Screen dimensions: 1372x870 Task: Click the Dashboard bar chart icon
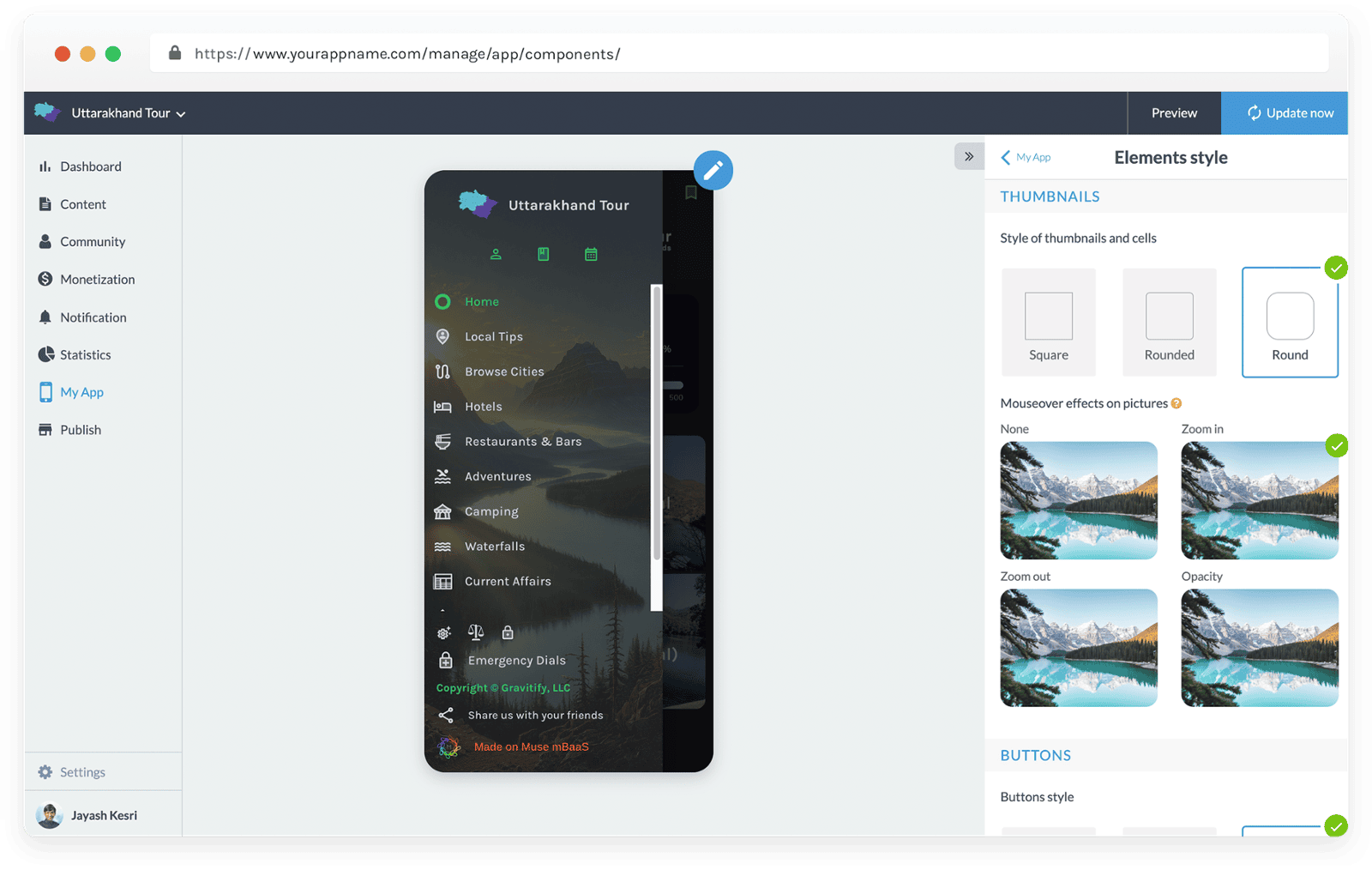coord(45,166)
